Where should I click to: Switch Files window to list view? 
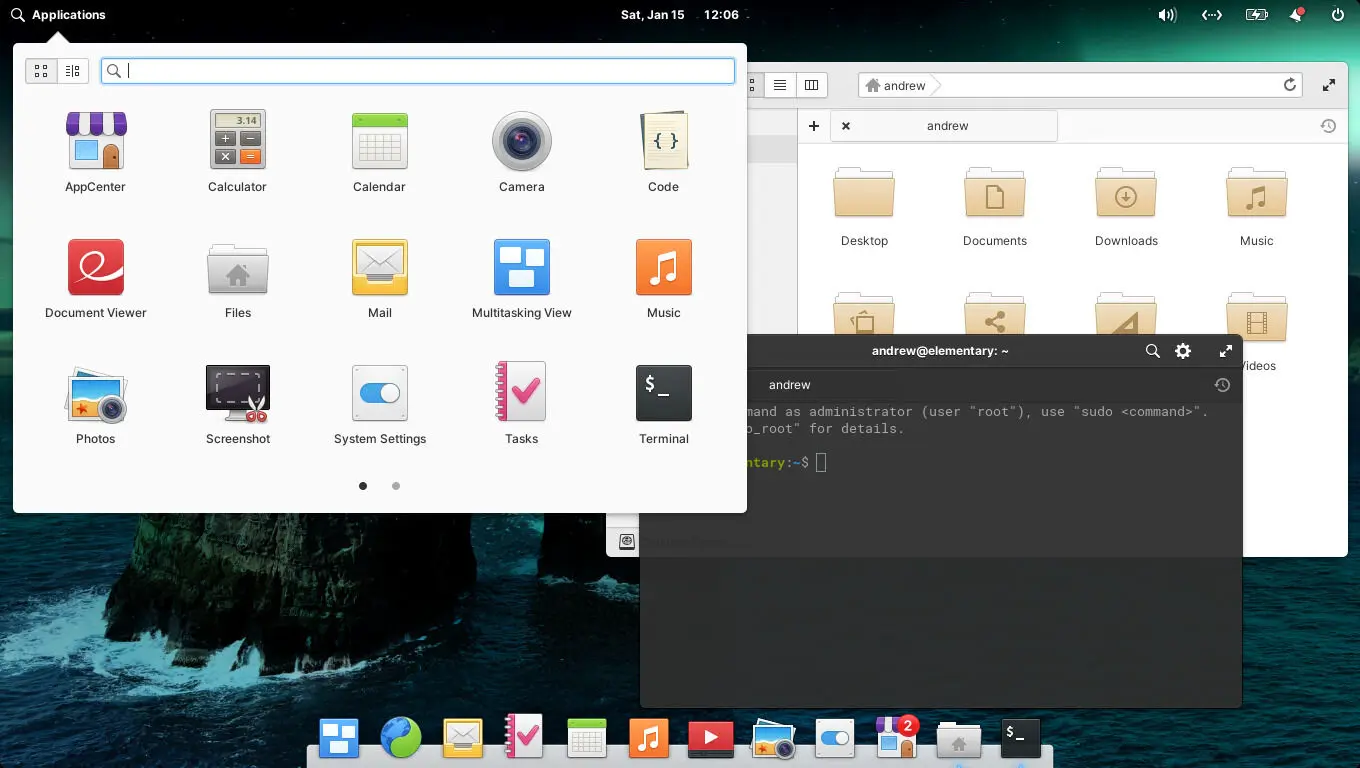tap(780, 85)
